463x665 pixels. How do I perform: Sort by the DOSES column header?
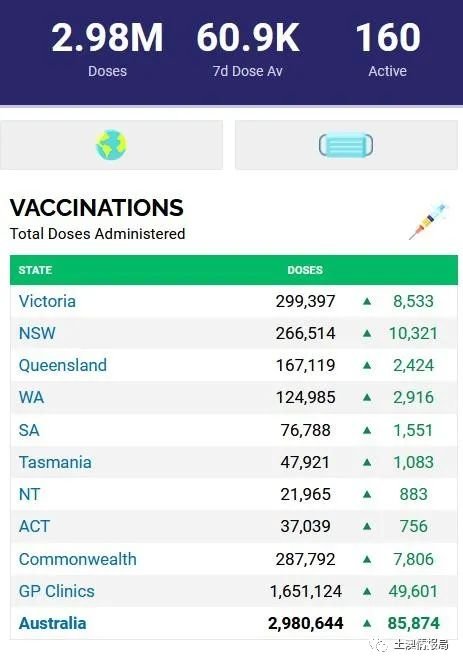pyautogui.click(x=305, y=270)
